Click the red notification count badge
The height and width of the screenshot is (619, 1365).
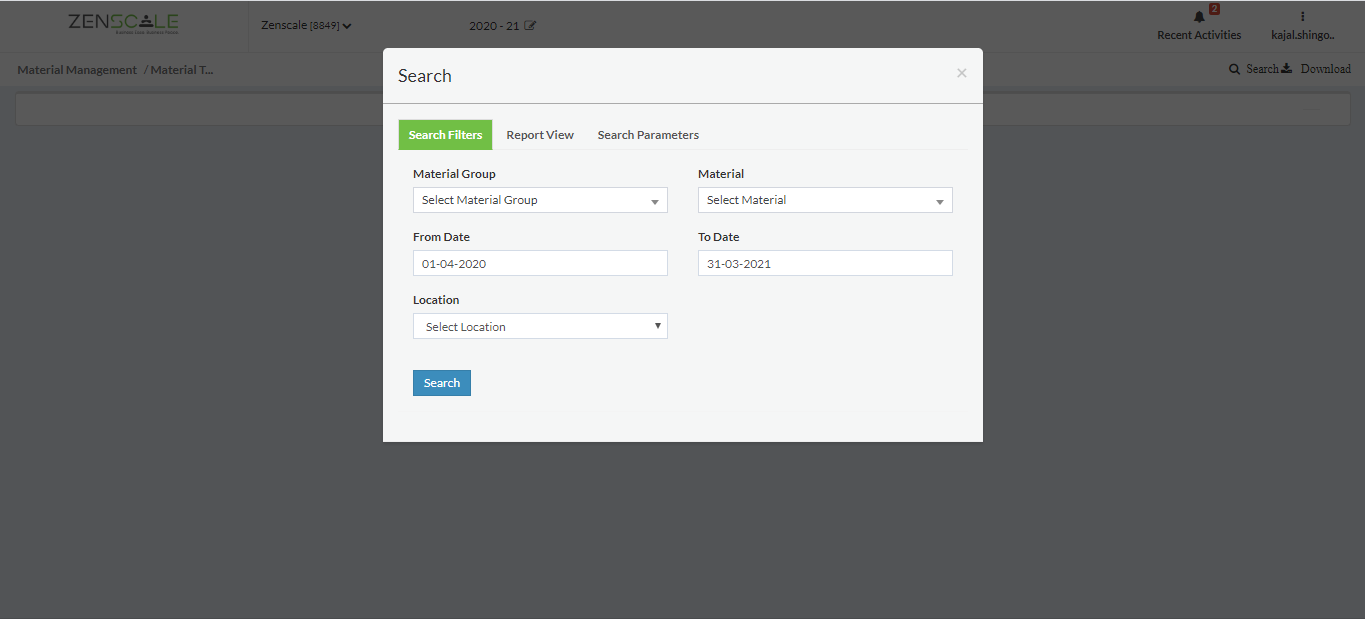point(1214,9)
